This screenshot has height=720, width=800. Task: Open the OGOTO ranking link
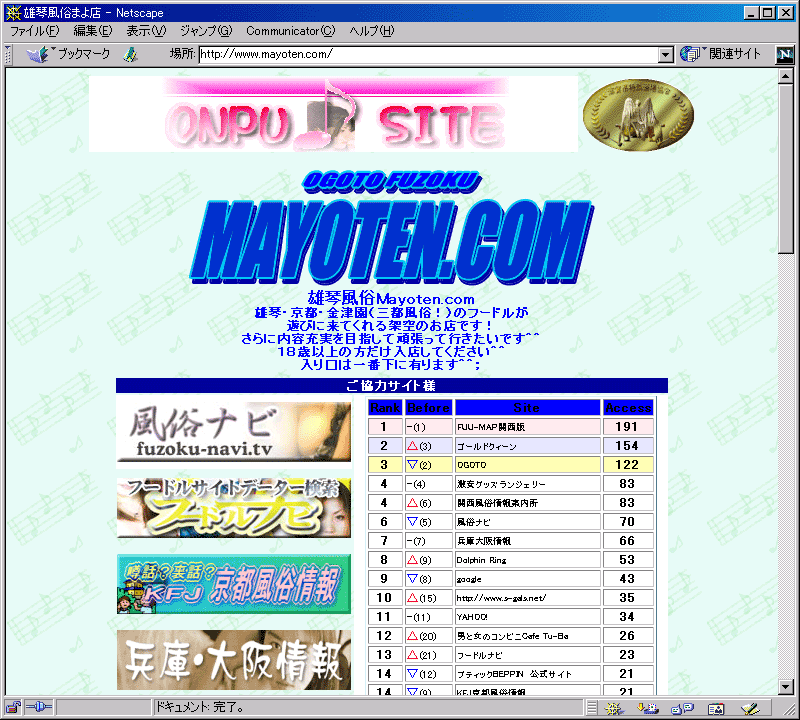pyautogui.click(x=472, y=465)
